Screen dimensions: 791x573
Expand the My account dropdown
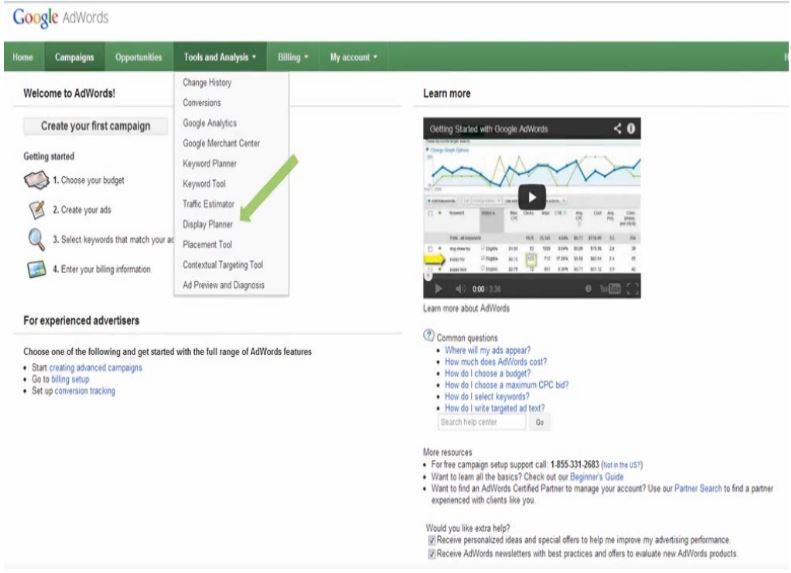(354, 57)
